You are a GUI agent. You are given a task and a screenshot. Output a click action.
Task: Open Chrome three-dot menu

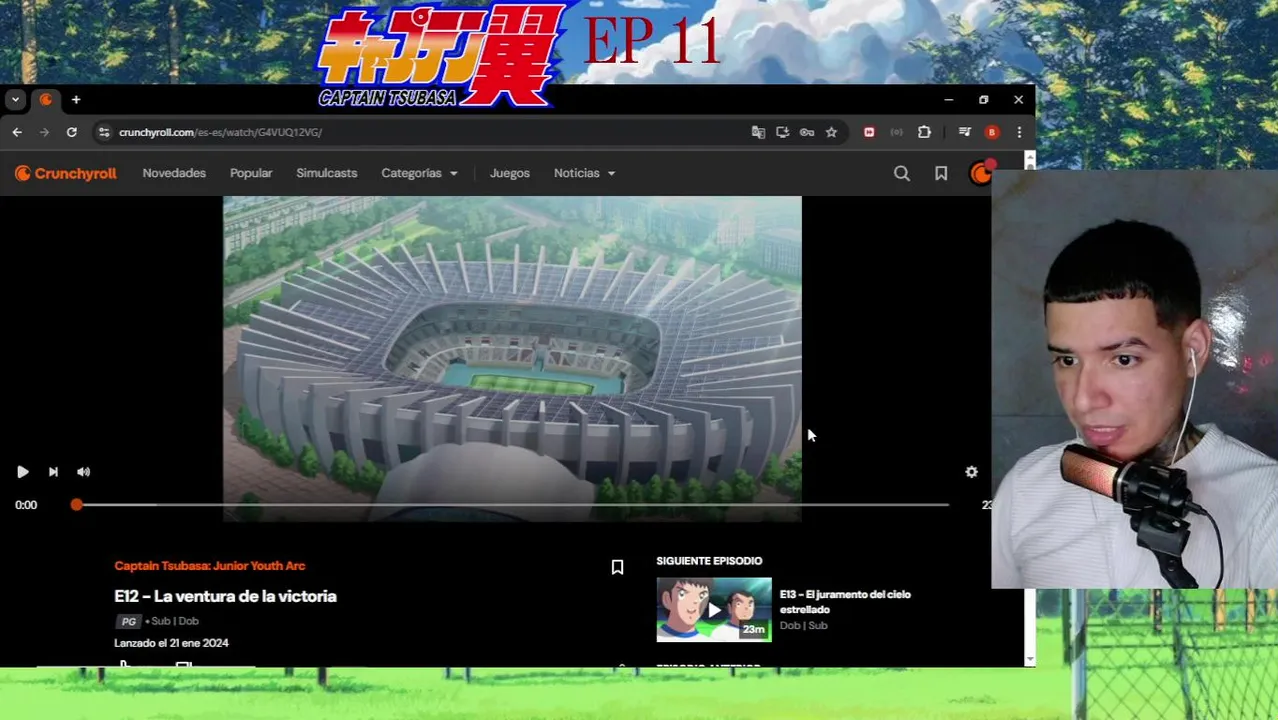click(x=1019, y=132)
